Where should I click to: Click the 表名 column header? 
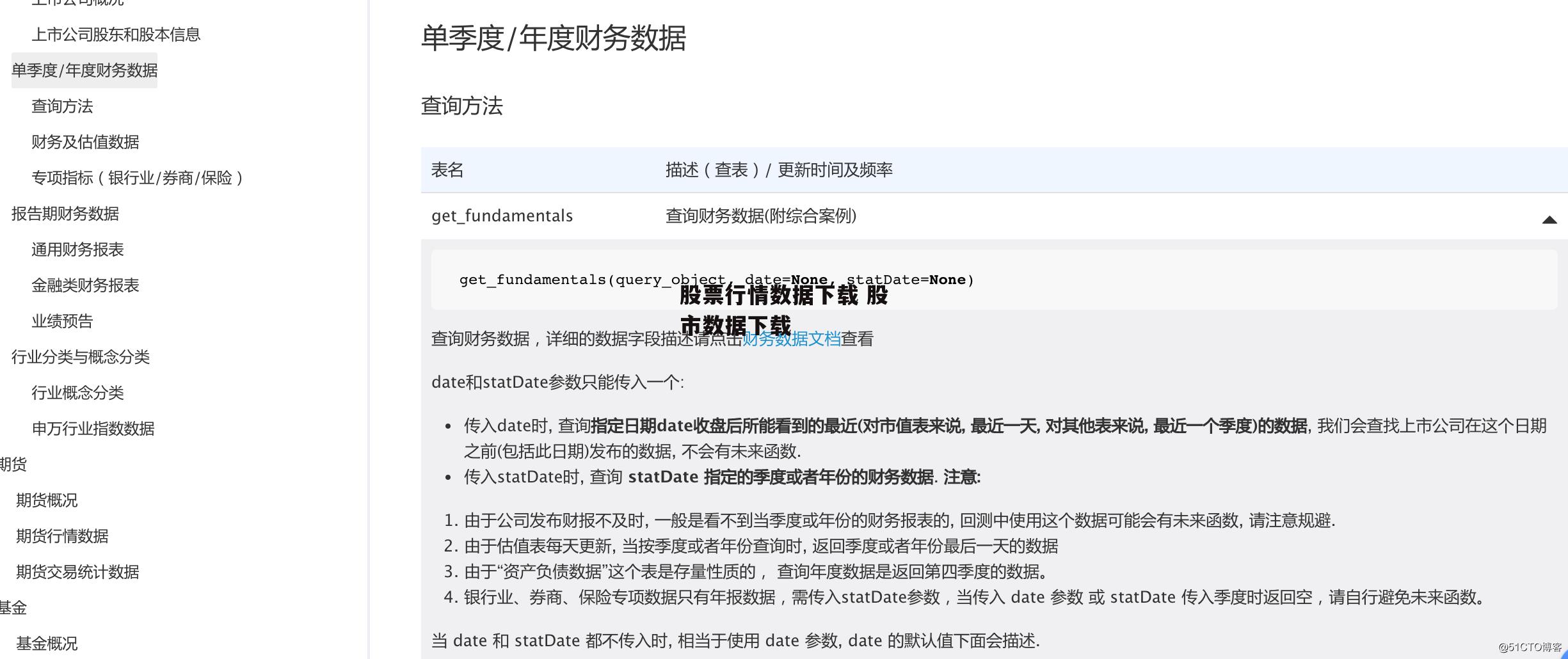pos(447,170)
